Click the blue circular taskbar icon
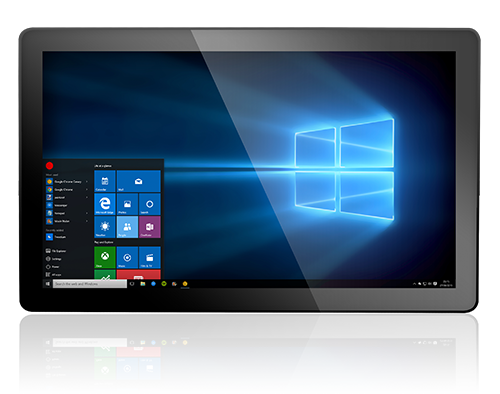The width and height of the screenshot is (500, 394). (x=153, y=284)
